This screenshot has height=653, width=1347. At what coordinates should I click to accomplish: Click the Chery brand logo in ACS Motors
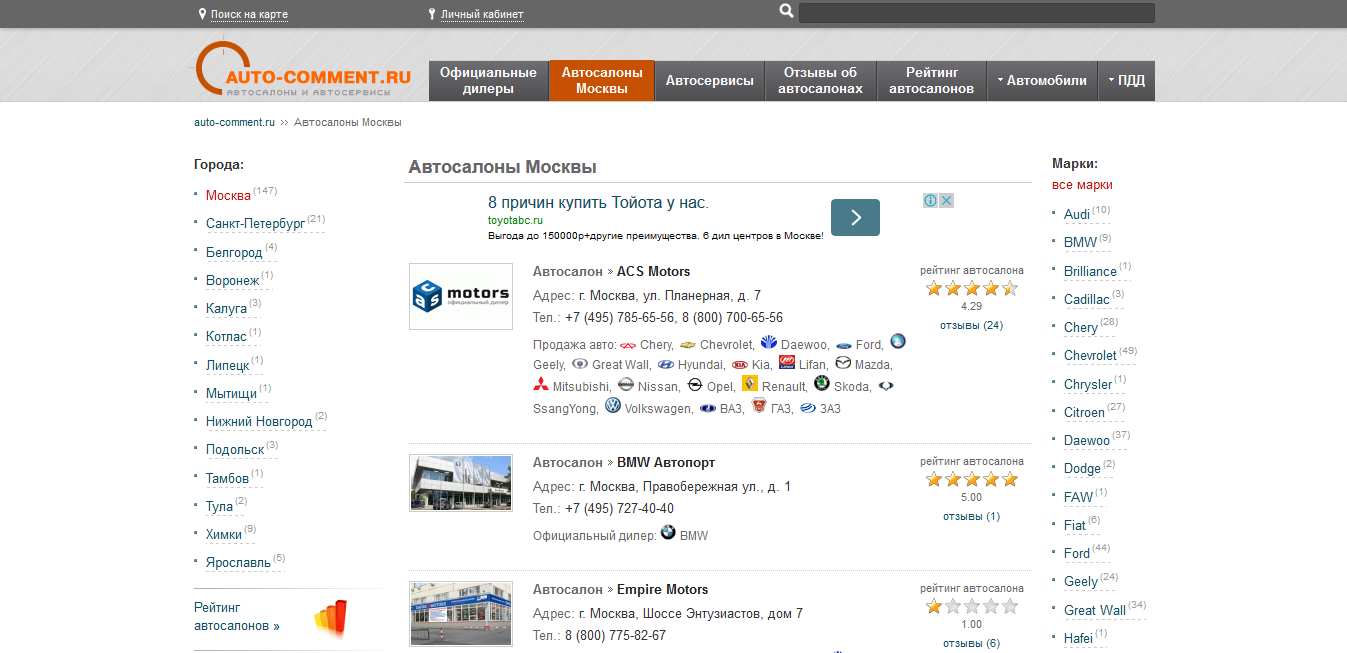pos(628,345)
